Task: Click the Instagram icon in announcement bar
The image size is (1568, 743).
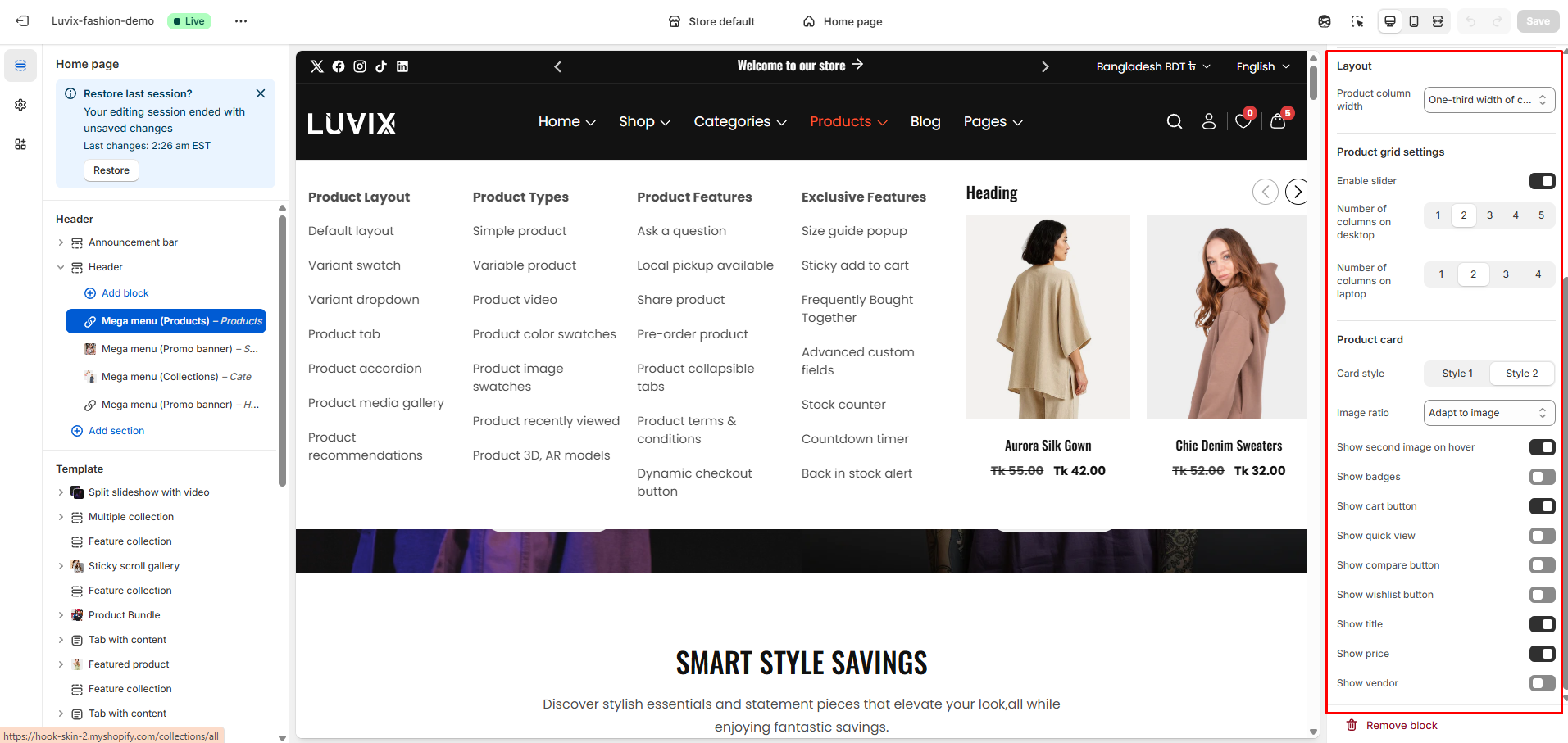Action: tap(360, 66)
